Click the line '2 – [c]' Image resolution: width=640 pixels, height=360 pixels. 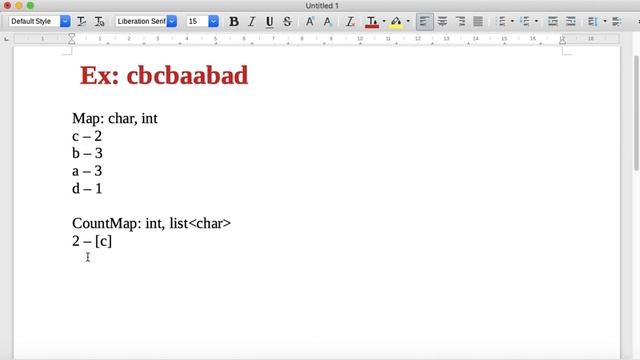[x=92, y=241]
